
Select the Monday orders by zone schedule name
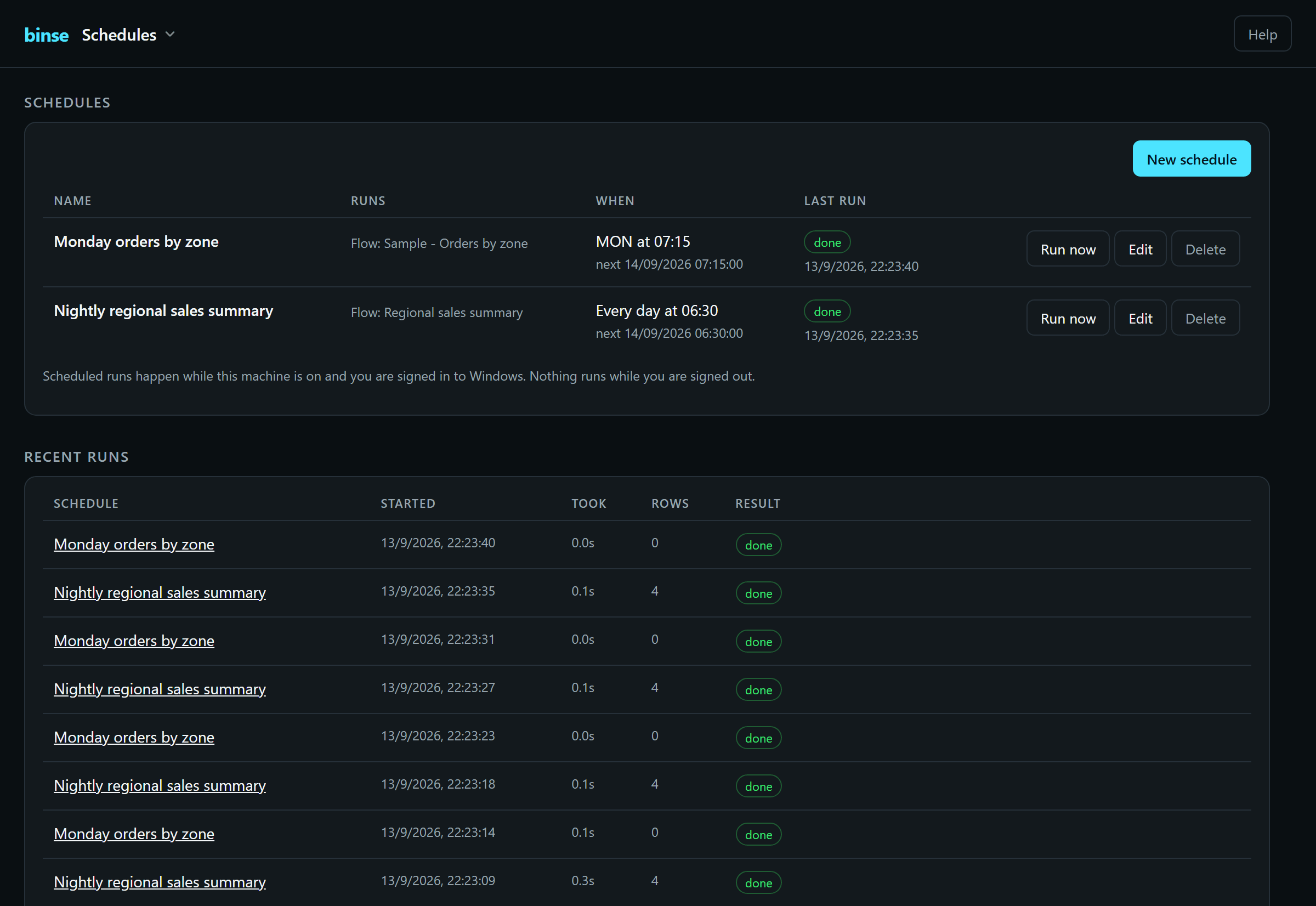pos(136,242)
